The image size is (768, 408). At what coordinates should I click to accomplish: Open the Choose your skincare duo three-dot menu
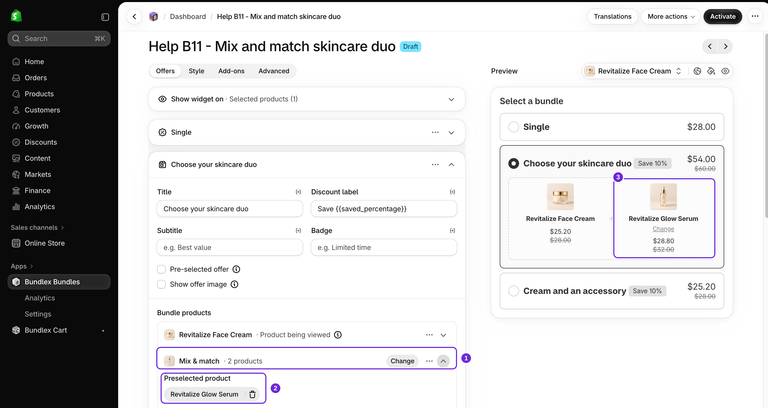tap(435, 165)
